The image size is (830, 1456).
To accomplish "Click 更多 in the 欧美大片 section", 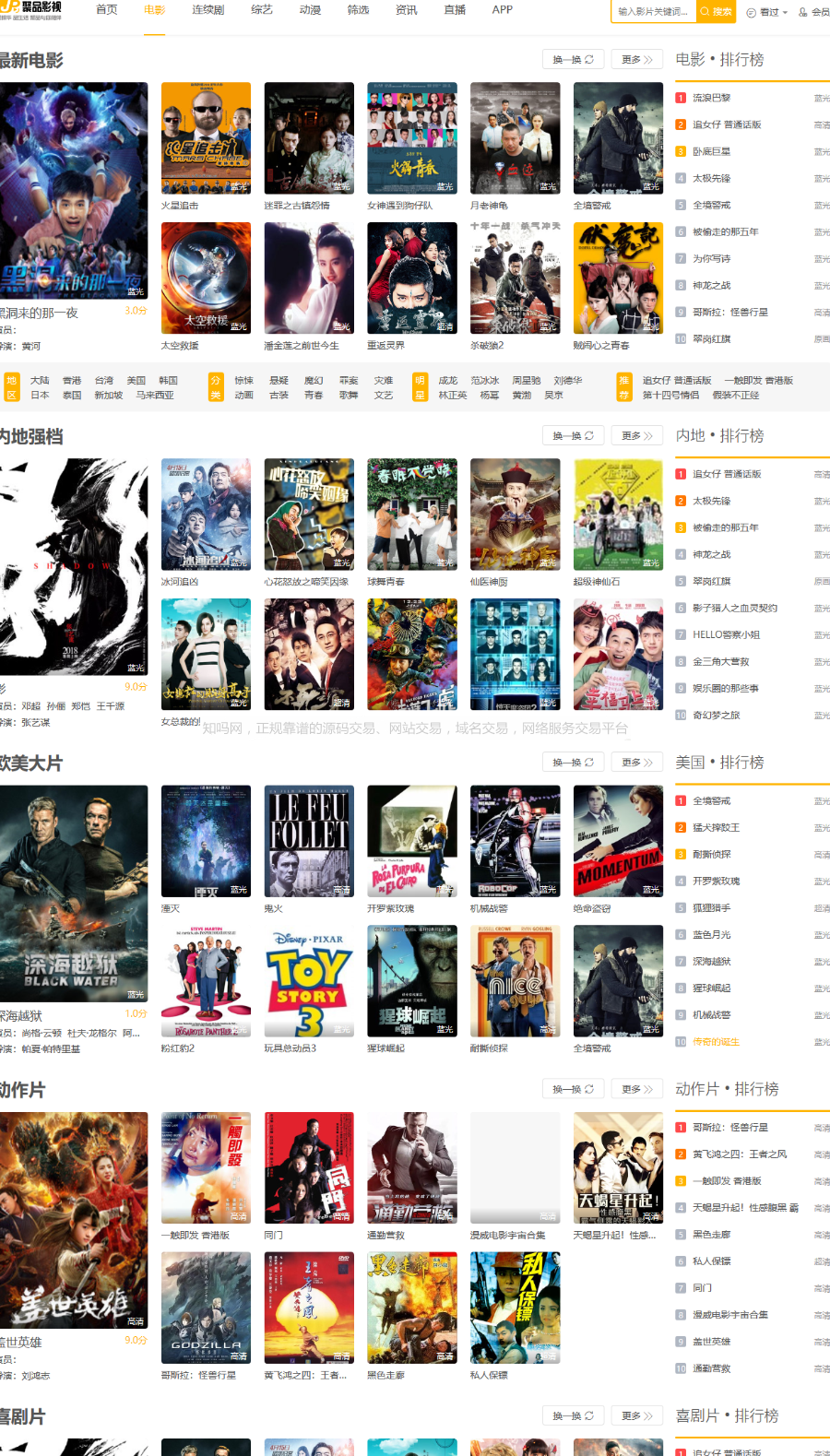I will [x=637, y=763].
